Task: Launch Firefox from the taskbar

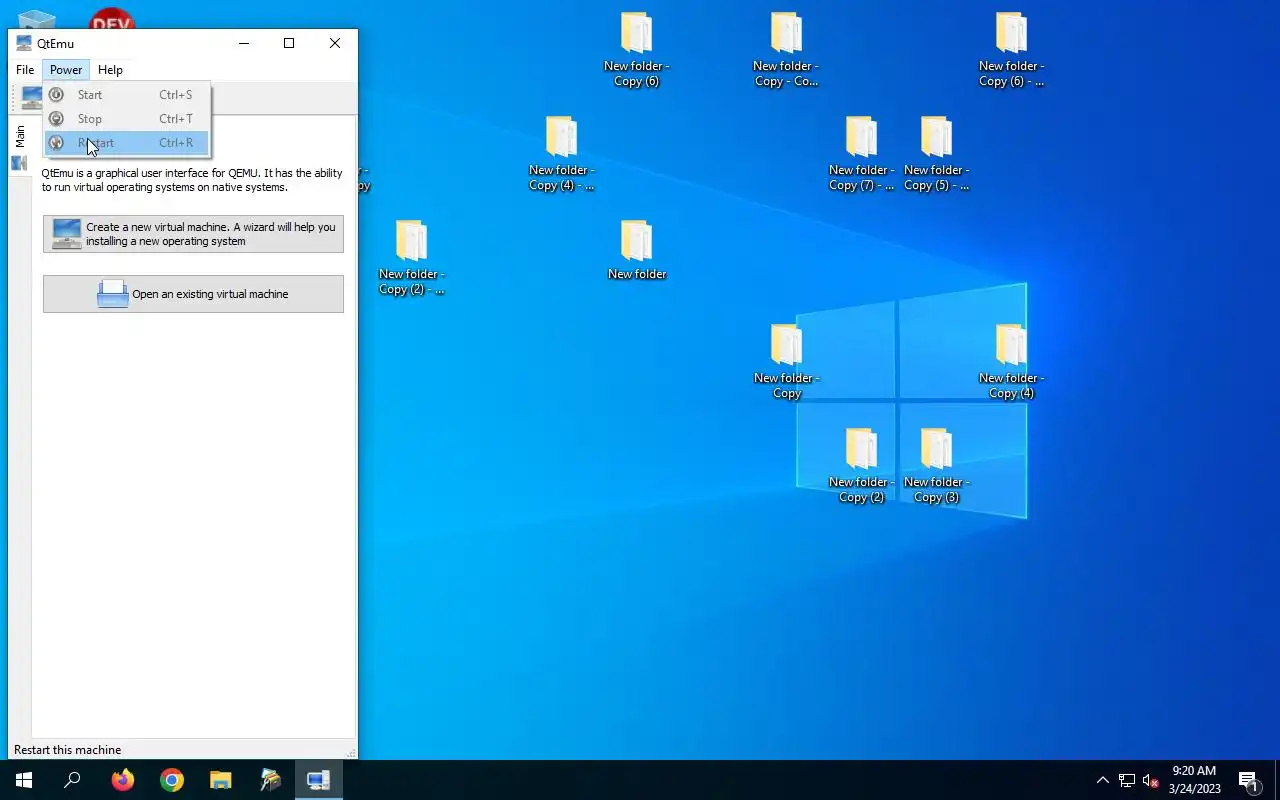Action: tap(122, 780)
